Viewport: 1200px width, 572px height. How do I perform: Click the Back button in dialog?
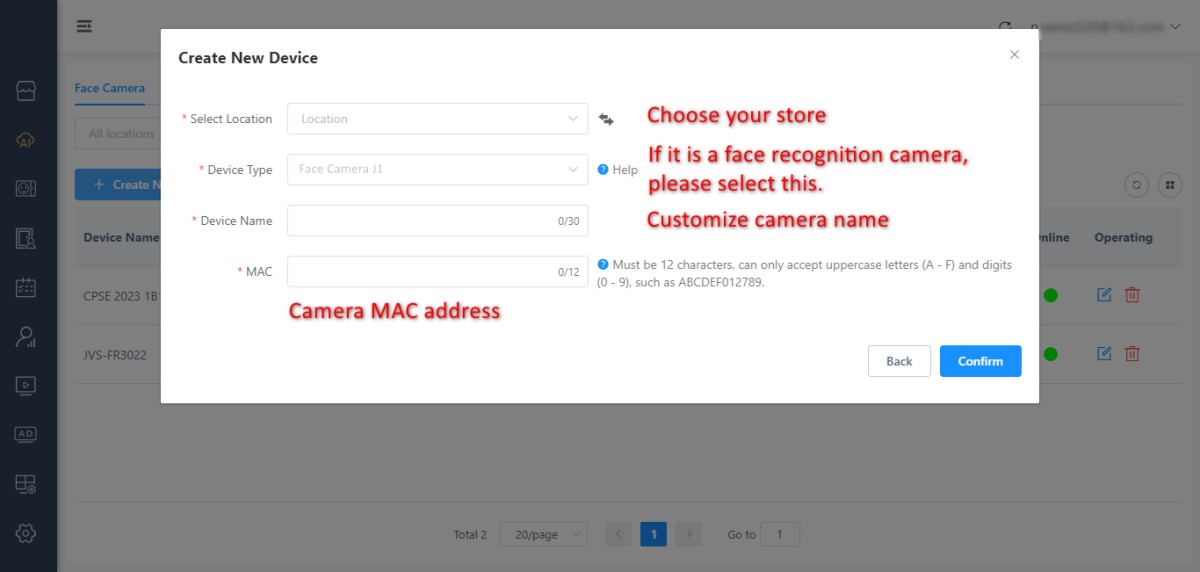[x=899, y=361]
